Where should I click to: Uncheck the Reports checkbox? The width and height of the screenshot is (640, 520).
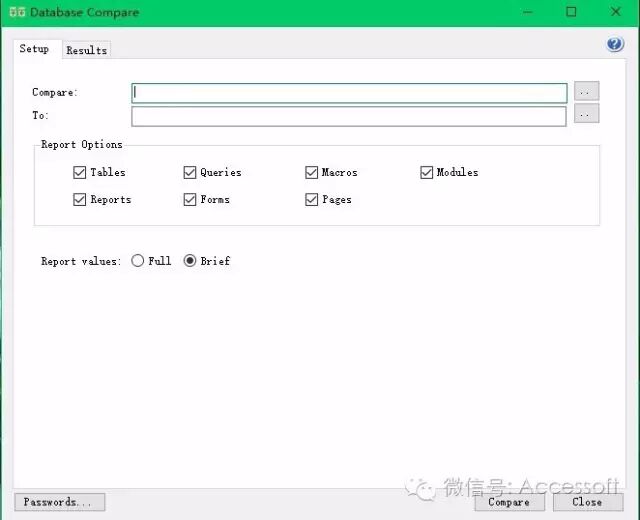tap(80, 200)
